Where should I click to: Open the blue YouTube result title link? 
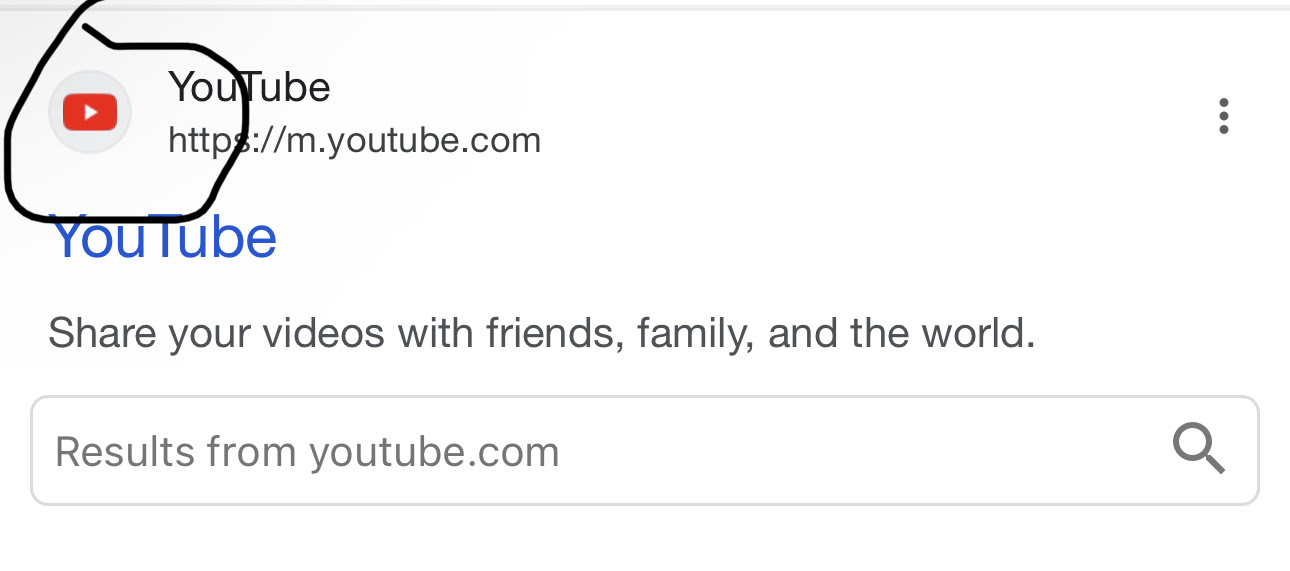click(x=163, y=238)
